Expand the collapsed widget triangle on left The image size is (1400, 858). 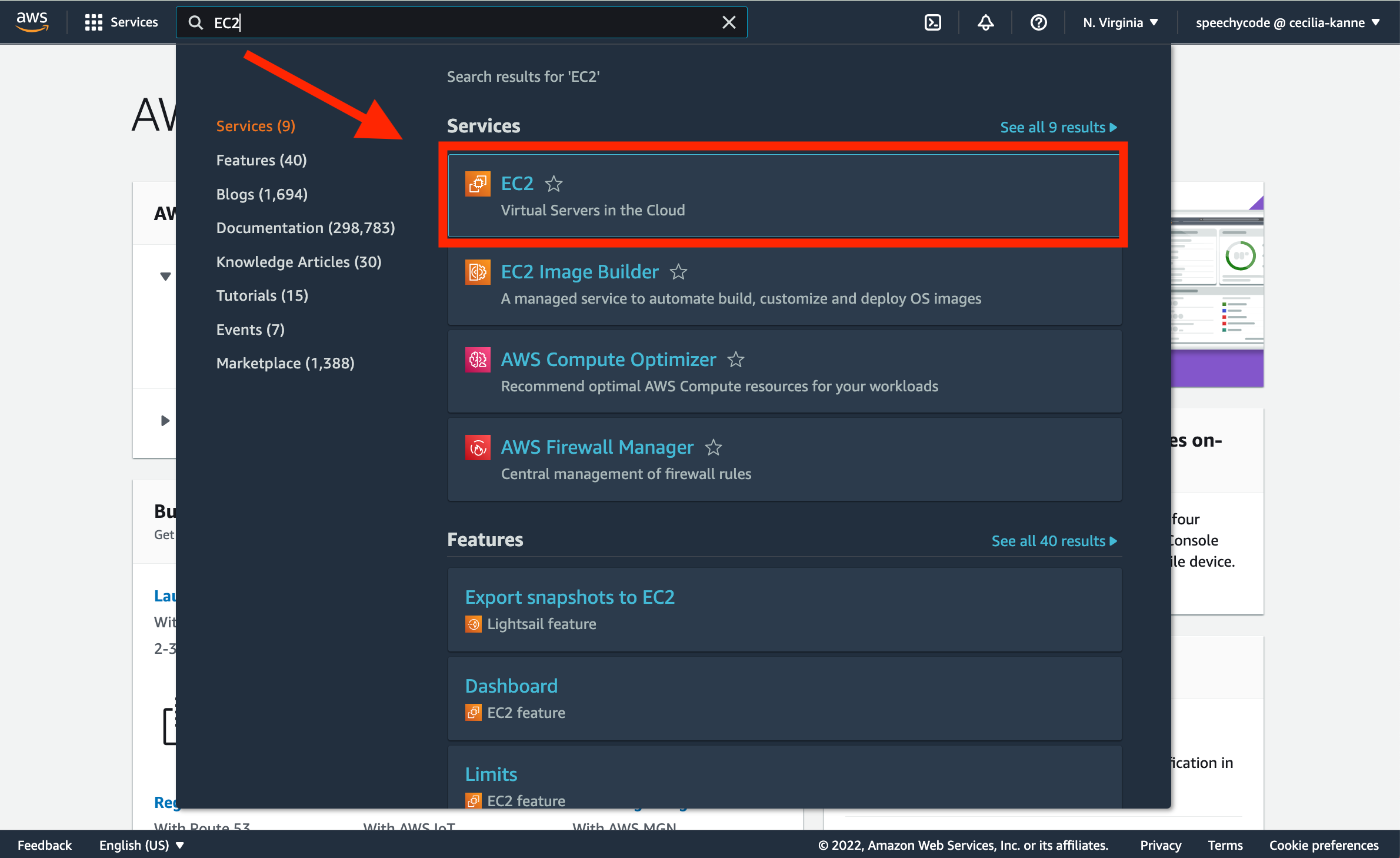(165, 421)
